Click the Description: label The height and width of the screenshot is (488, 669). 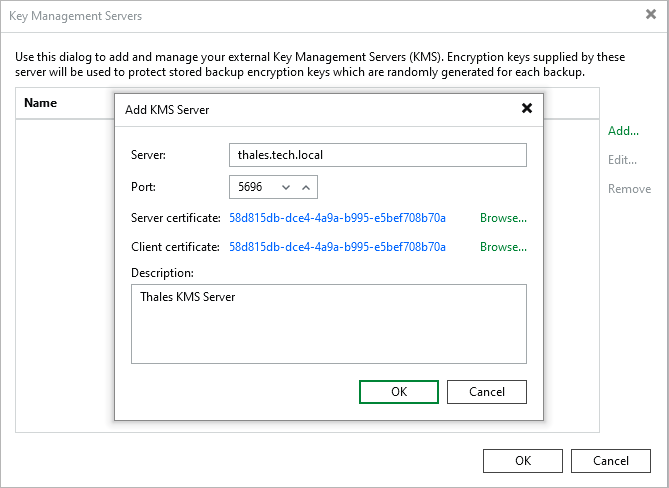[162, 273]
